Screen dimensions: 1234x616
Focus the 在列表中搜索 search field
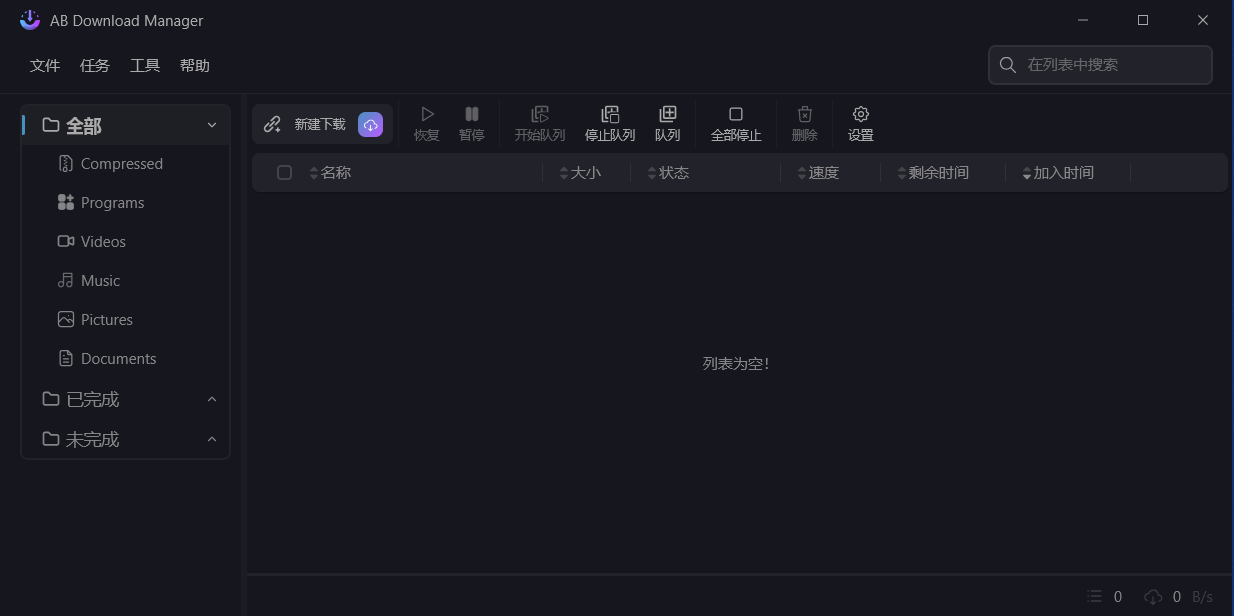tap(1100, 65)
